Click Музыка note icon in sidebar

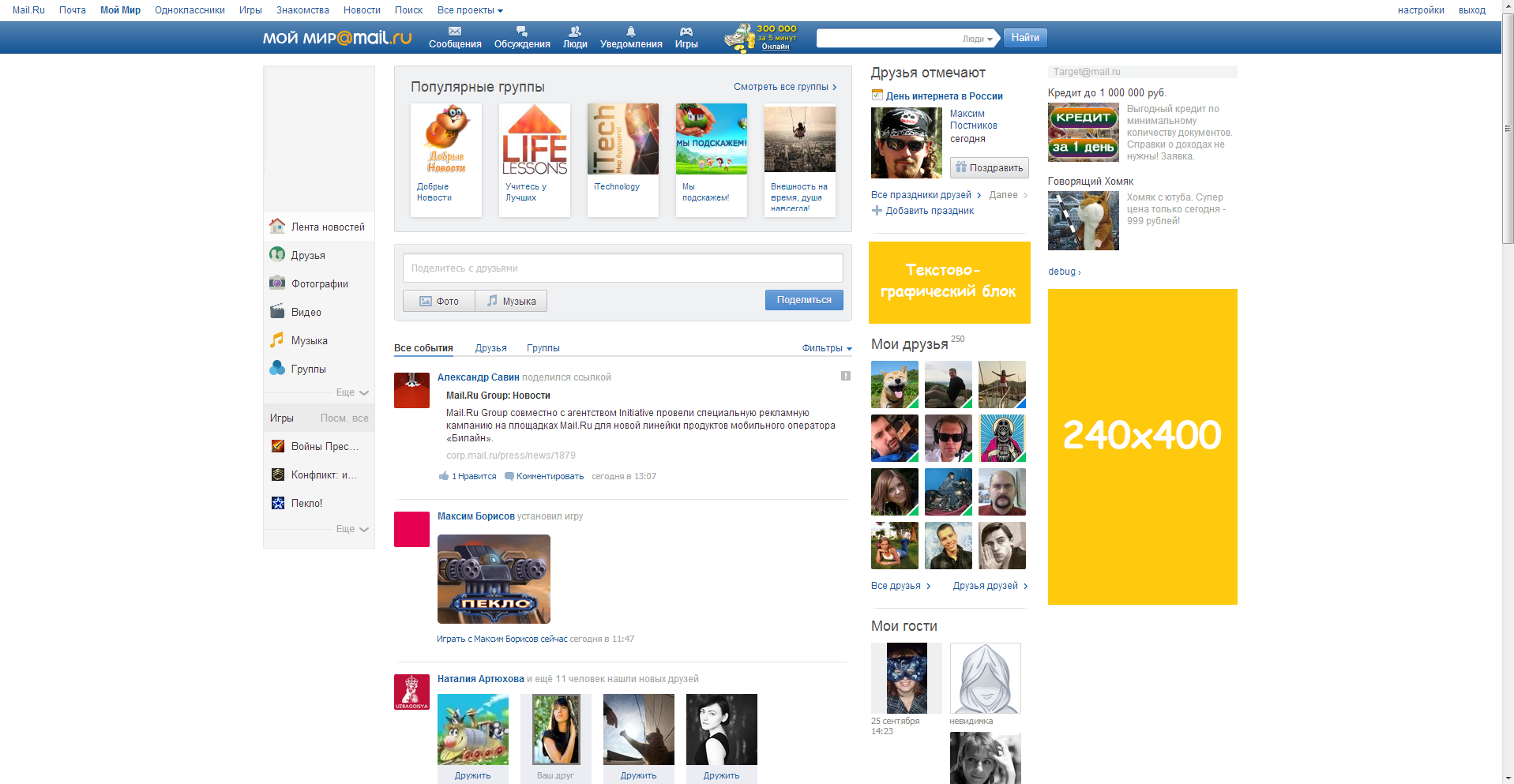[x=277, y=339]
